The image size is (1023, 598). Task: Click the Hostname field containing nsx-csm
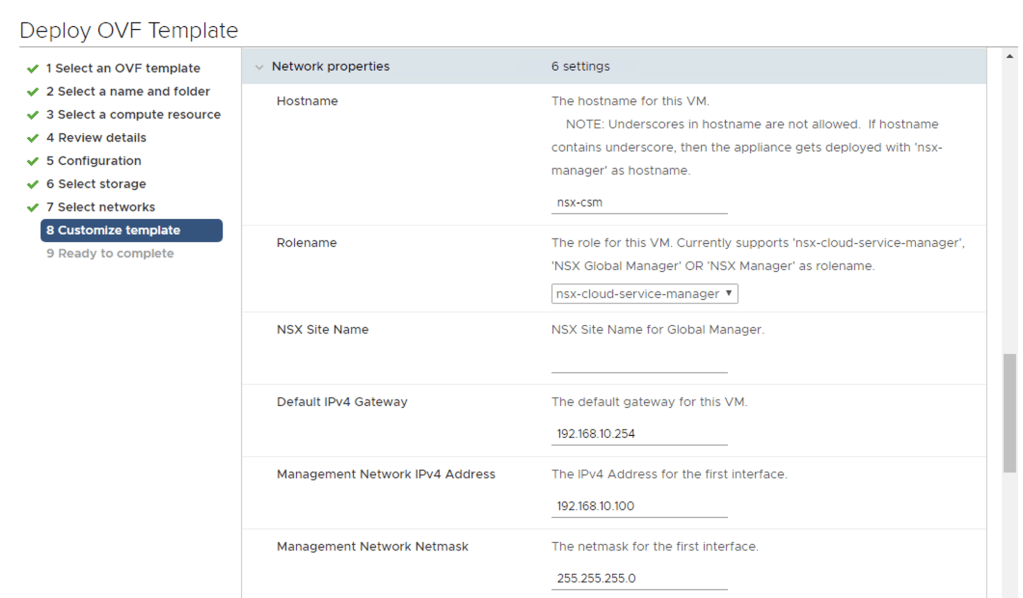(x=639, y=202)
